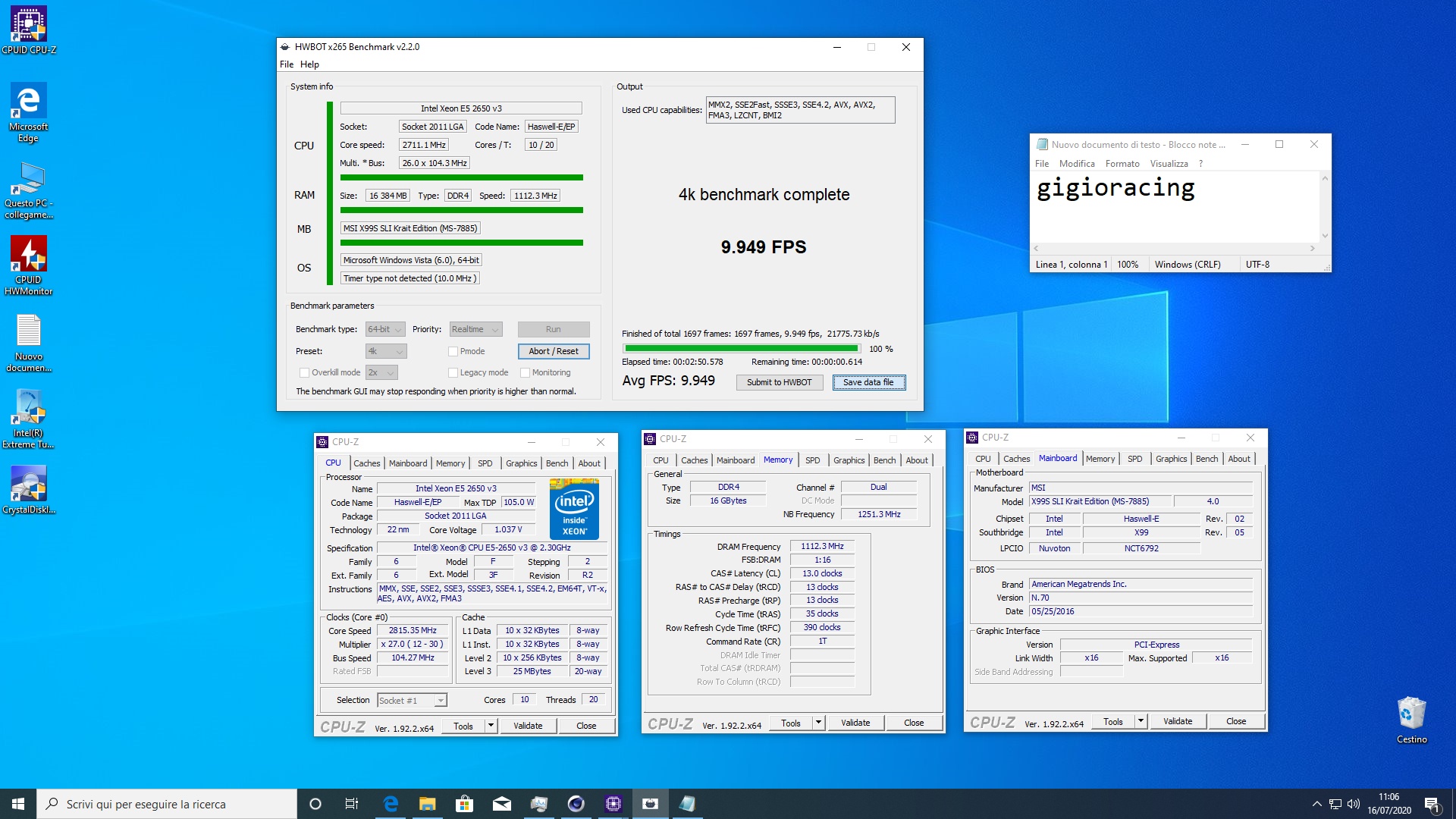Screen dimensions: 1456x819
Task: Open the Mail app from the taskbar
Action: 502,804
